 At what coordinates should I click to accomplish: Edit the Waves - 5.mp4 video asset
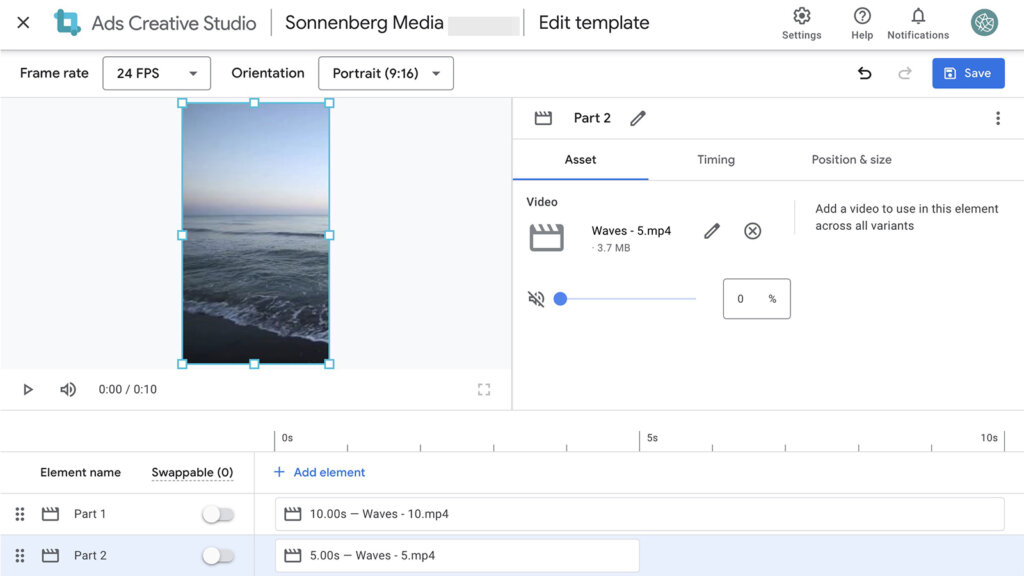click(x=711, y=230)
